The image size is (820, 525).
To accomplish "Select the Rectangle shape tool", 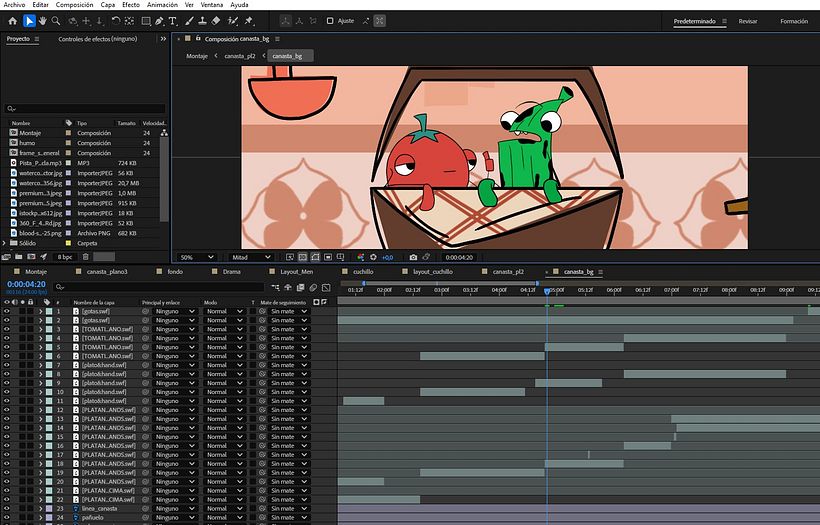I will (x=146, y=21).
